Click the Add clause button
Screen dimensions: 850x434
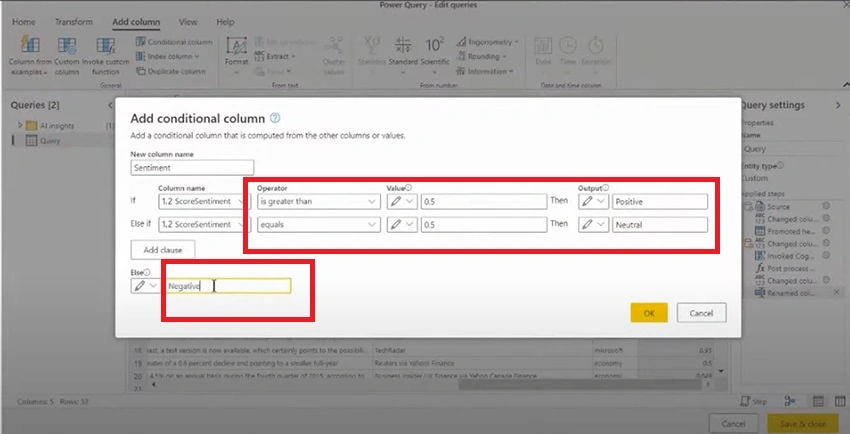coord(163,250)
